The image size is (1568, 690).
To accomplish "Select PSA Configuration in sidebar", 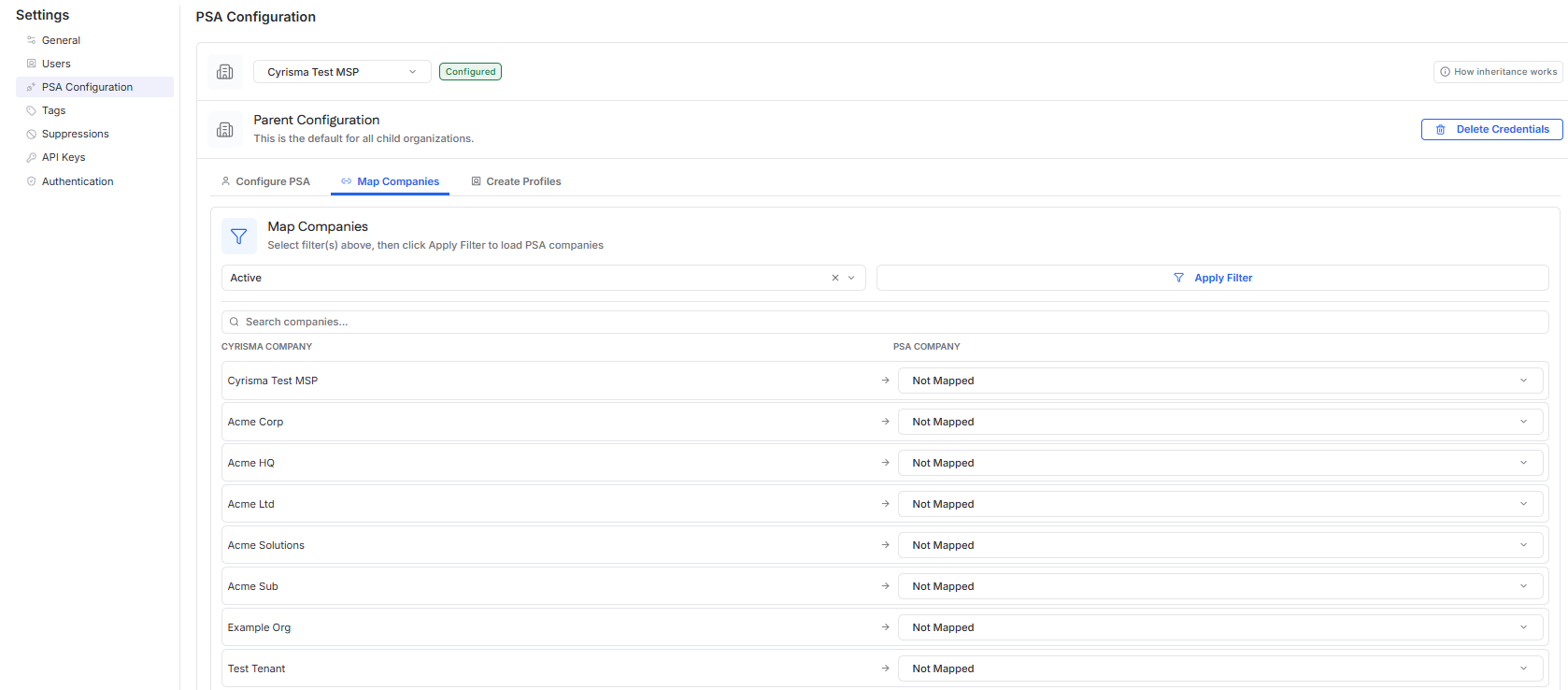I will click(94, 87).
